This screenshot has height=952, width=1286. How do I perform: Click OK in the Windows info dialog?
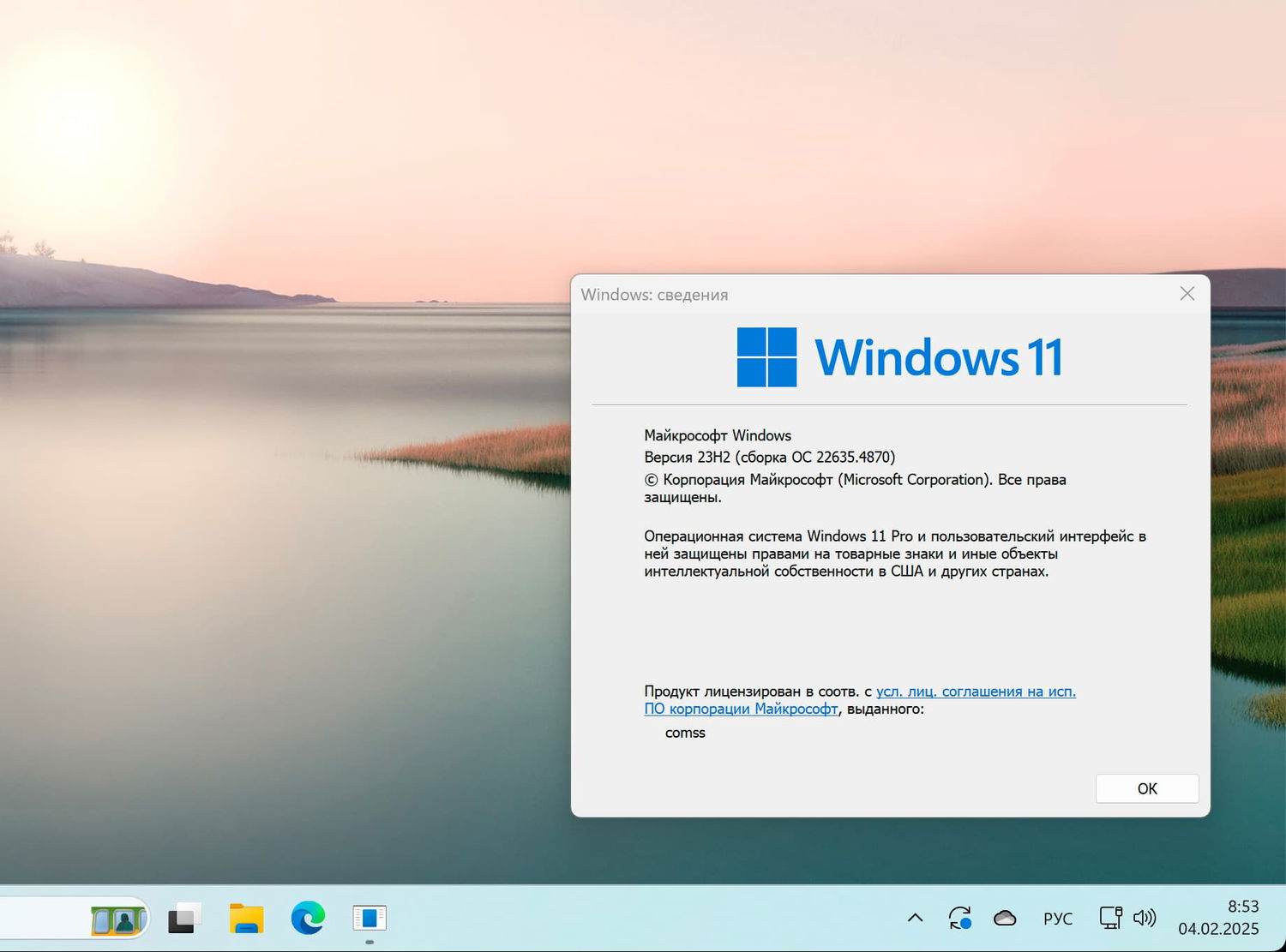click(1147, 788)
